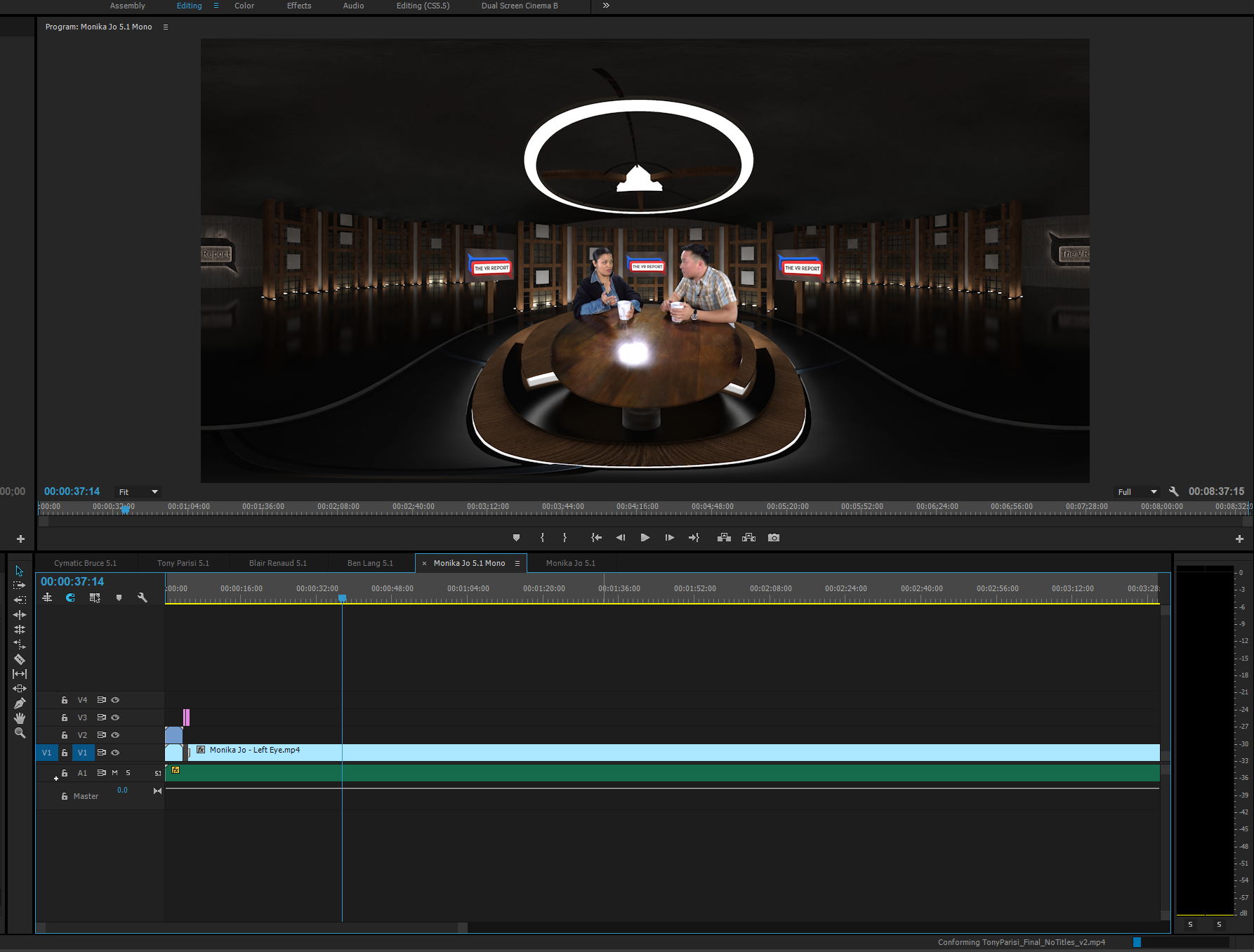1254x952 pixels.
Task: Select the Pen tool
Action: [20, 703]
